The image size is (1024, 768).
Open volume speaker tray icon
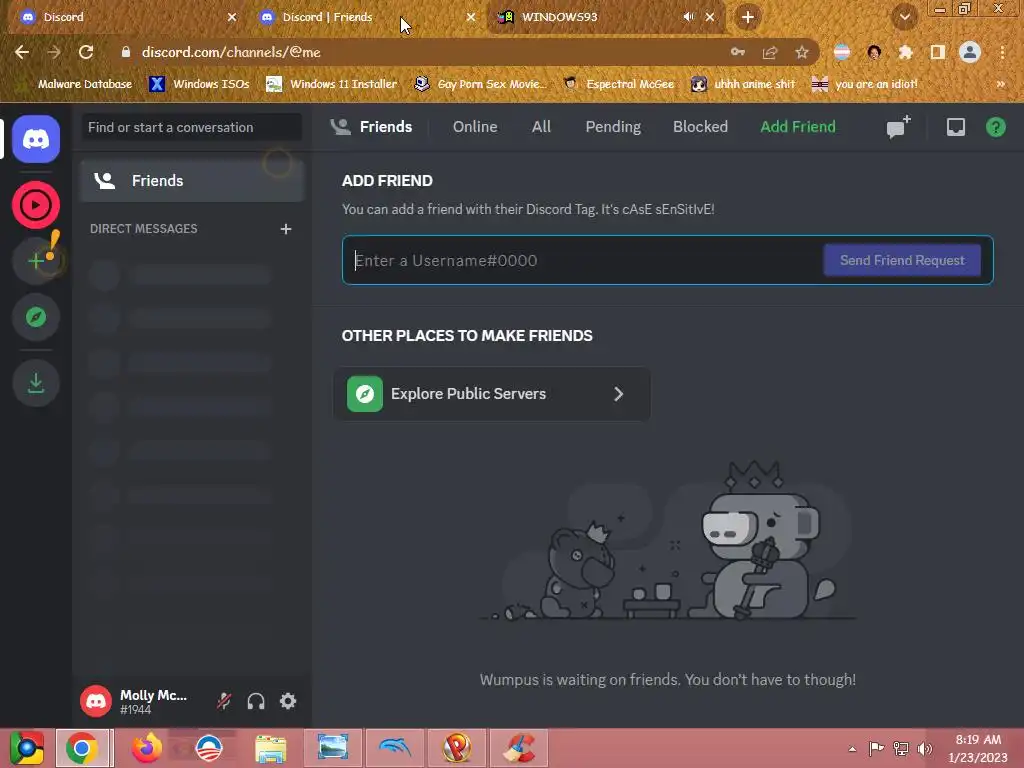click(925, 749)
